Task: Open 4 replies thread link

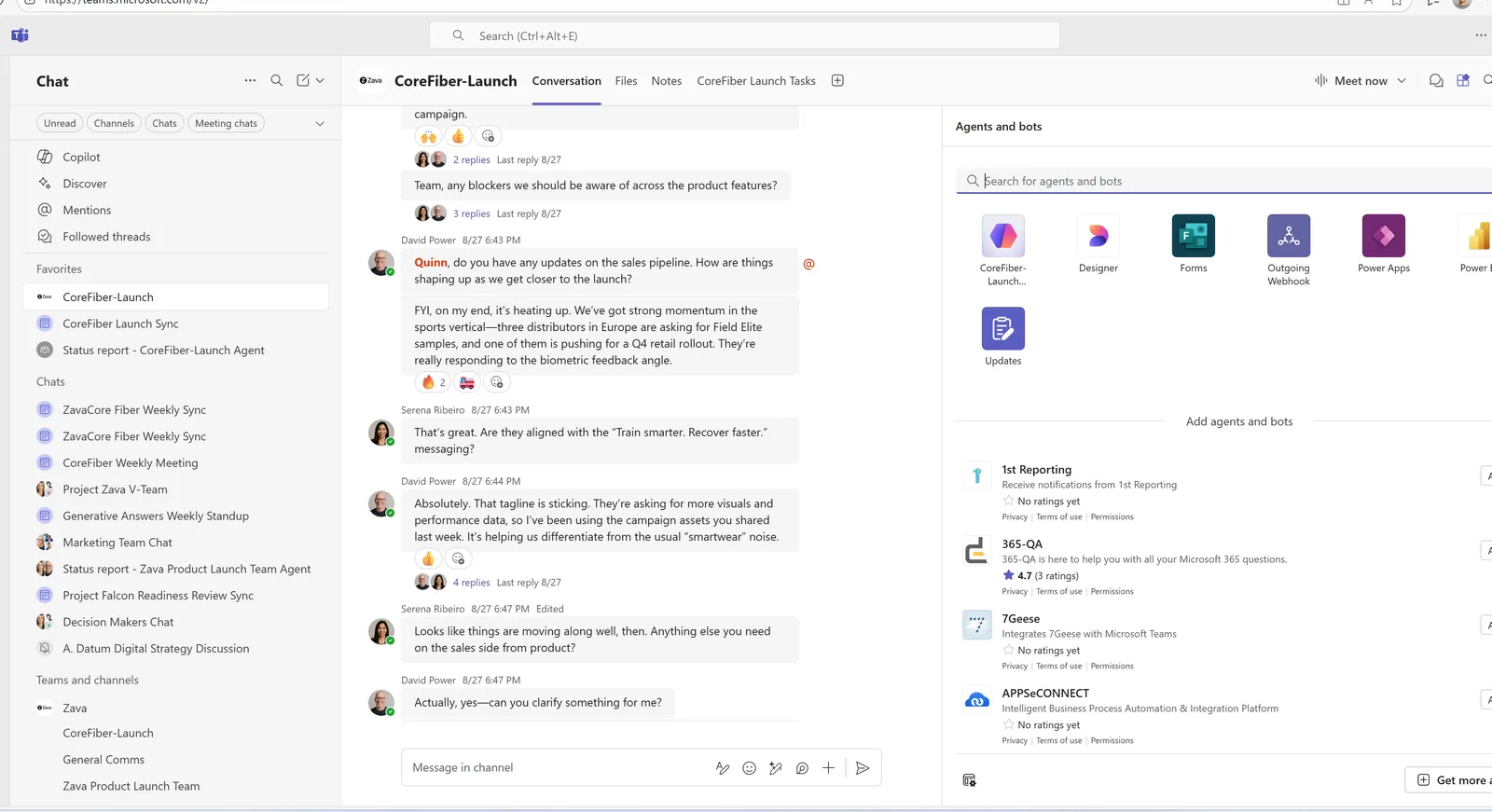Action: pyautogui.click(x=471, y=583)
